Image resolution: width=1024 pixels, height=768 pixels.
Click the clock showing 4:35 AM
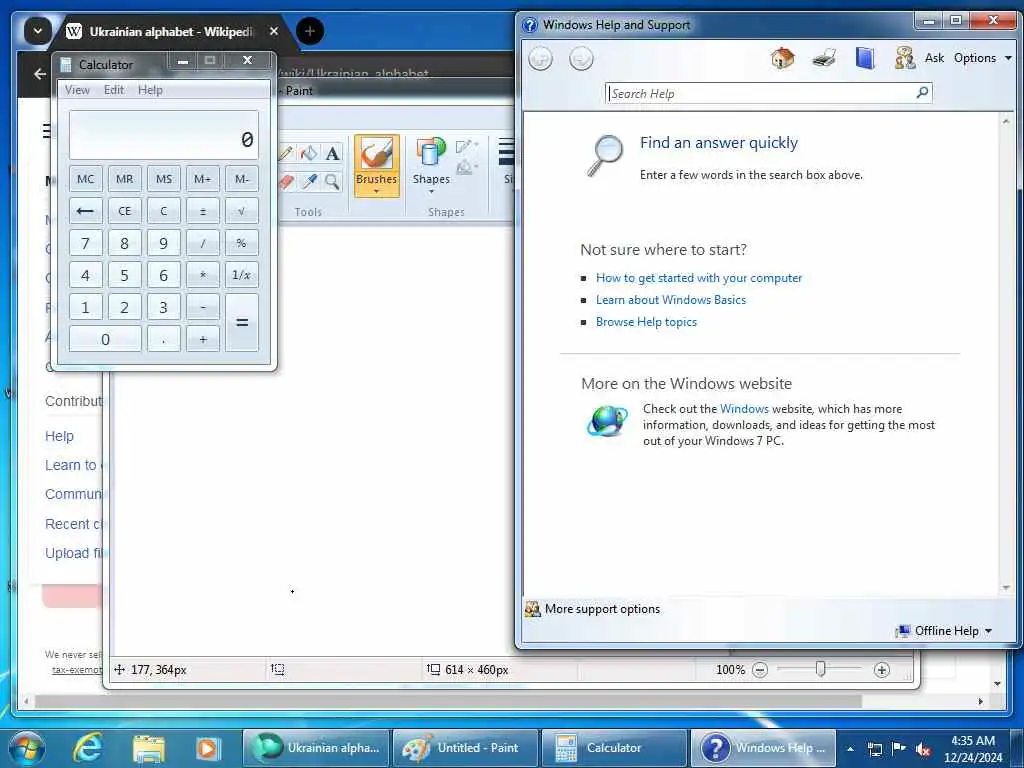pos(972,741)
